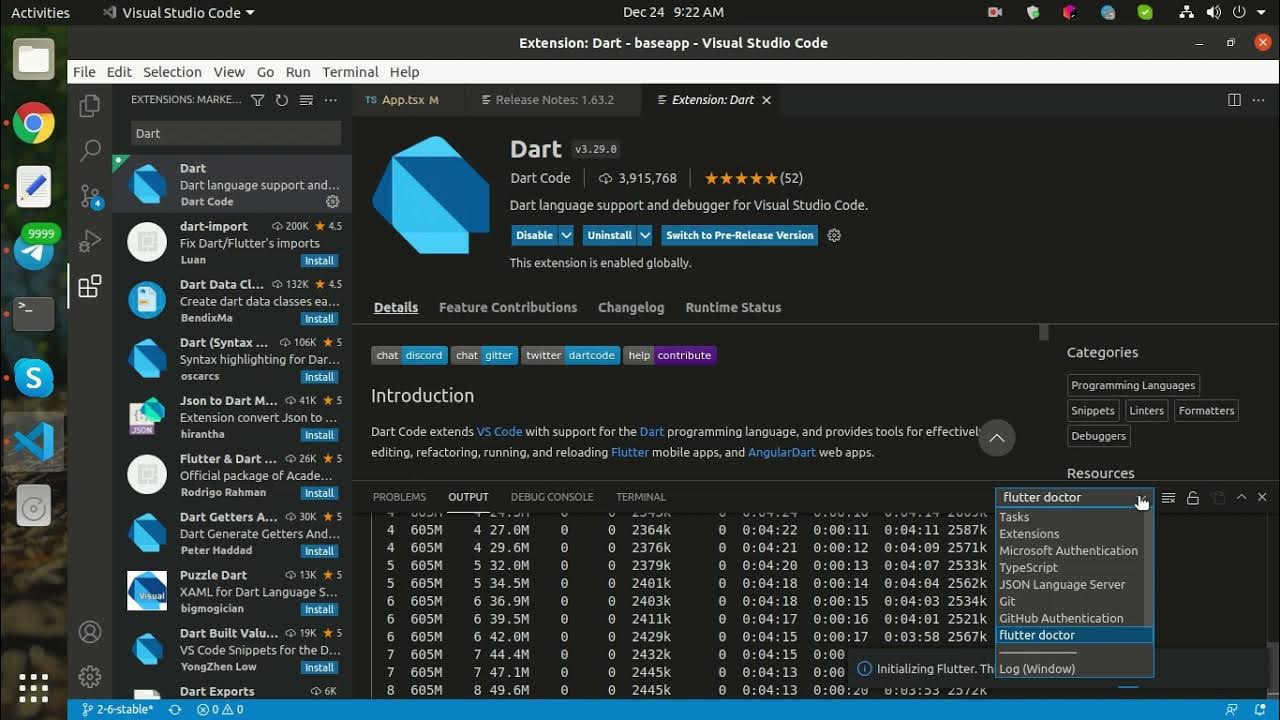The image size is (1280, 720).
Task: Refresh the extensions list
Action: tap(282, 100)
